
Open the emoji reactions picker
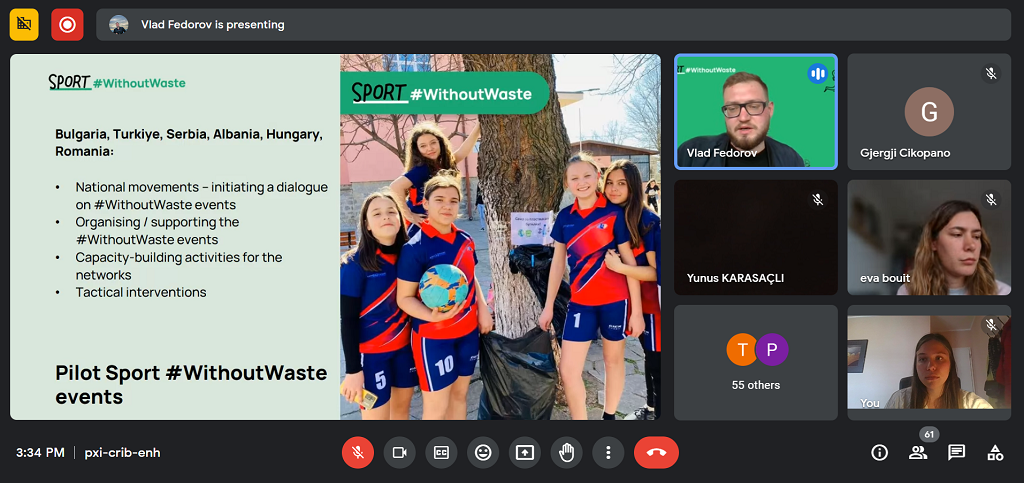(483, 453)
